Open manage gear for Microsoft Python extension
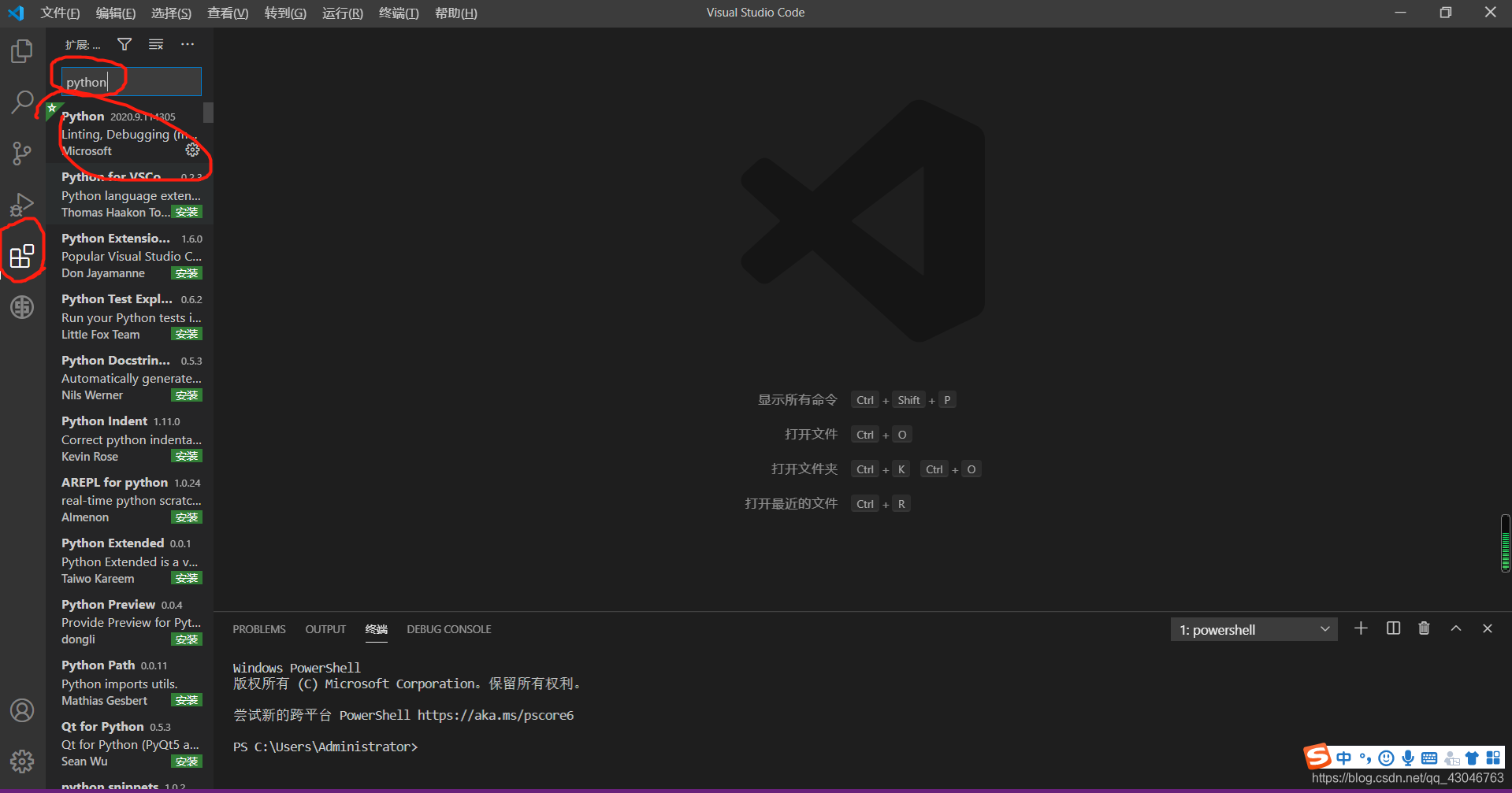Image resolution: width=1512 pixels, height=793 pixels. 192,150
